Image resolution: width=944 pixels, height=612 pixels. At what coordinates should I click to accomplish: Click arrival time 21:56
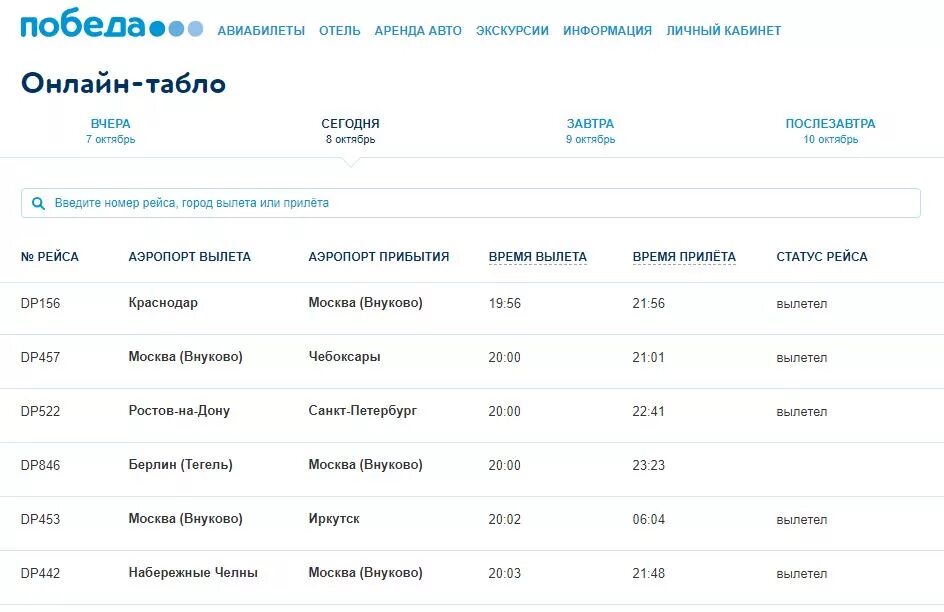coord(648,303)
